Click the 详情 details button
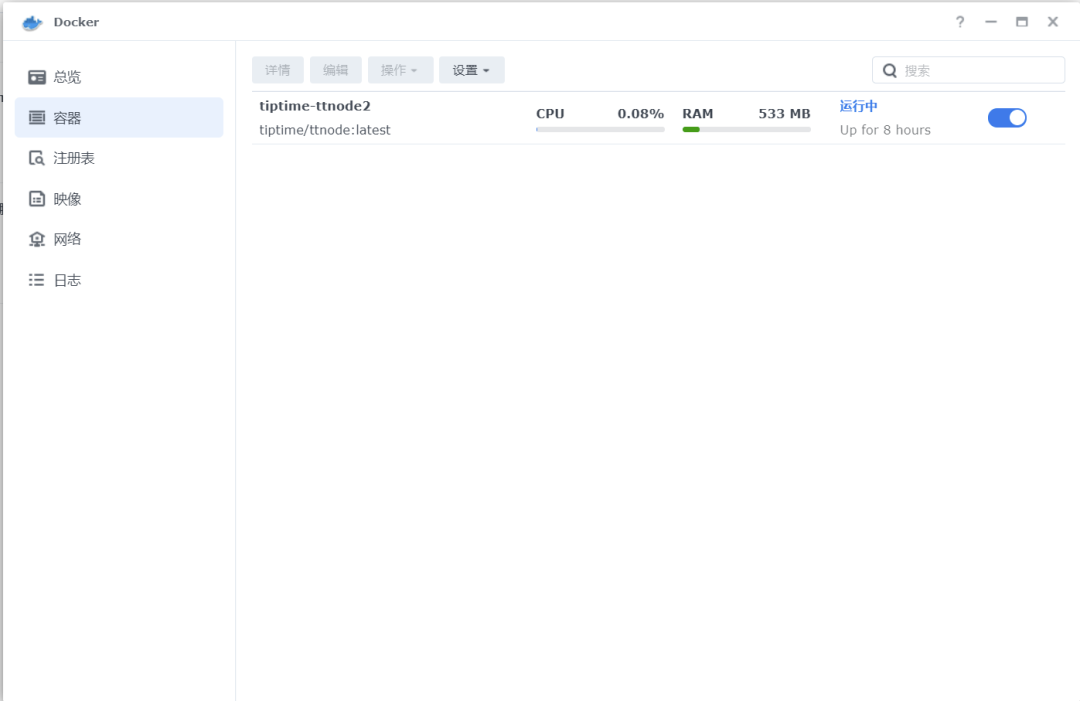The image size is (1080, 701). click(278, 70)
